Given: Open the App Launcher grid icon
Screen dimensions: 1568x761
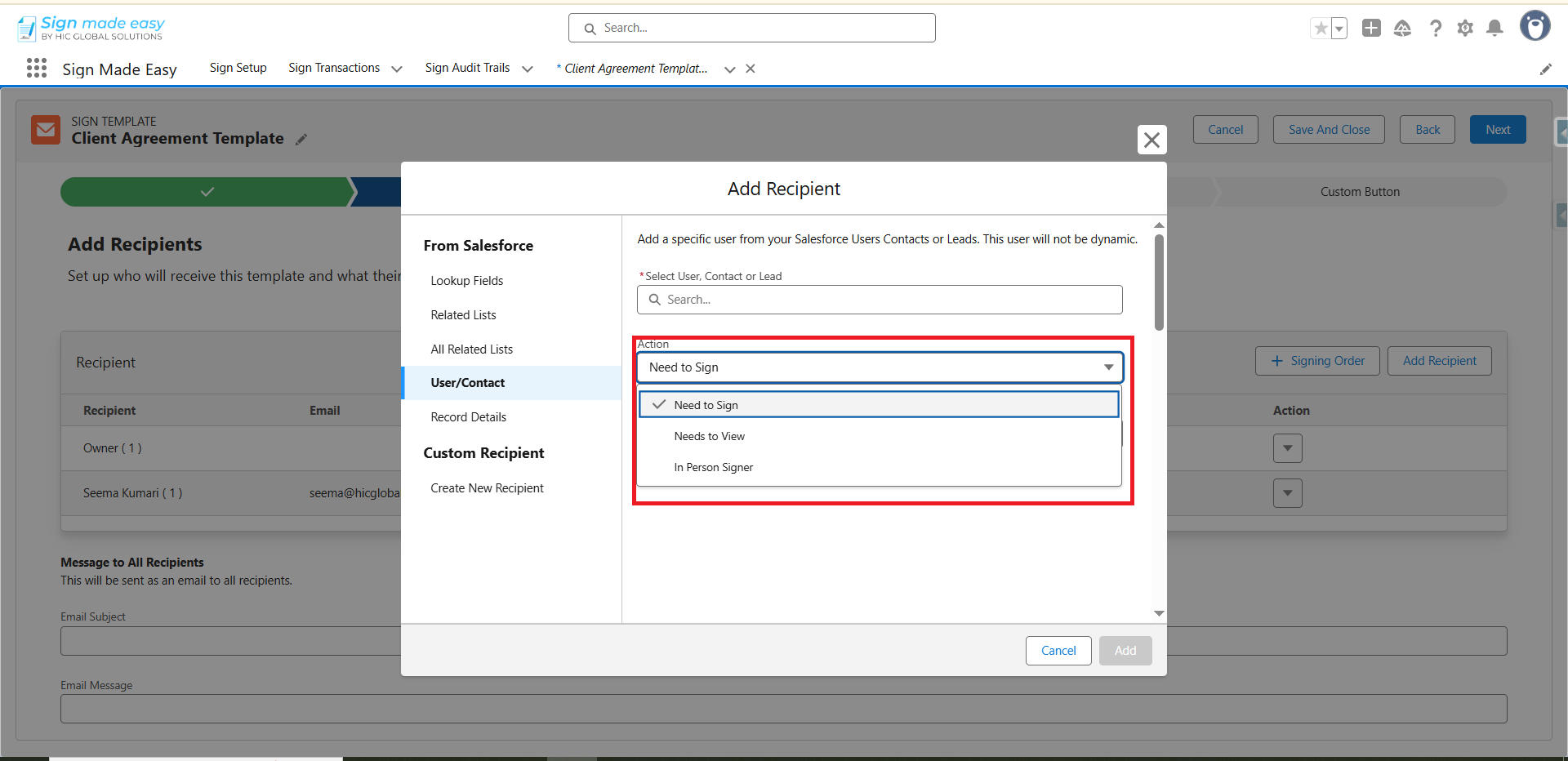Looking at the screenshot, I should (37, 69).
